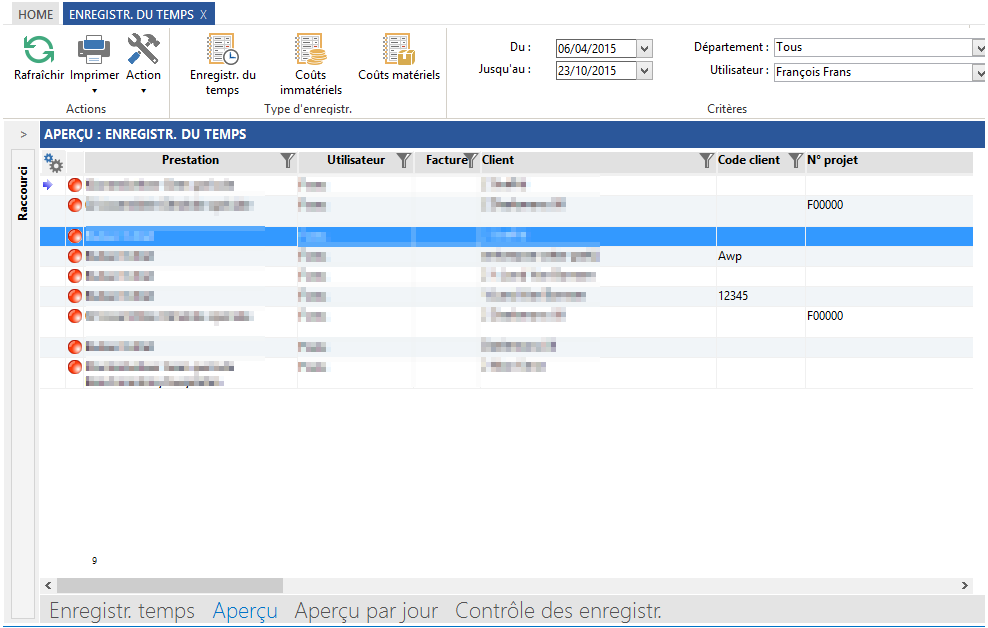This screenshot has width=988, height=628.
Task: Close the ENREGISTR. DU TEMPS tab
Action: (204, 14)
